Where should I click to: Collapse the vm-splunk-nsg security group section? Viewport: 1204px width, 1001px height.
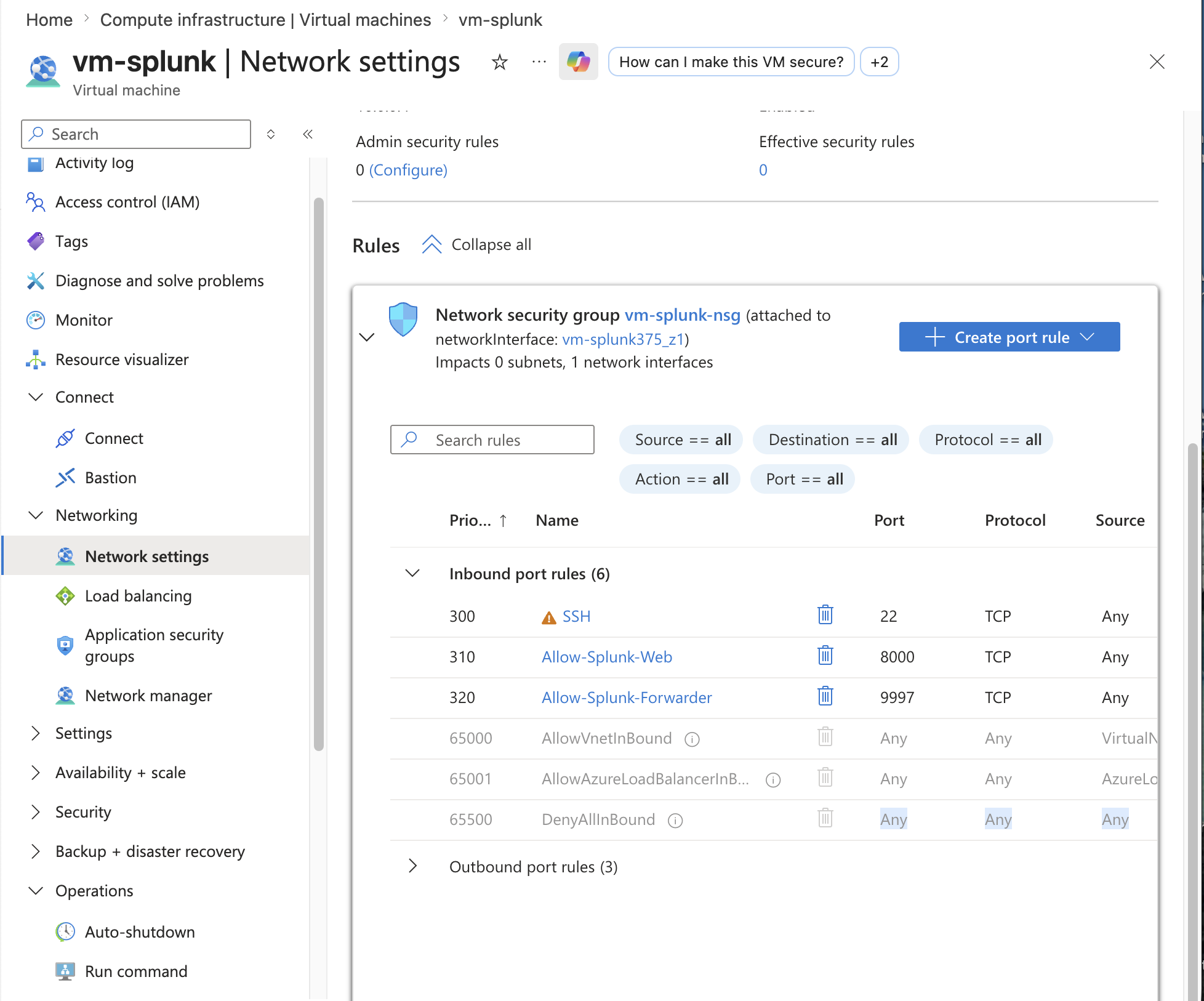pyautogui.click(x=367, y=337)
